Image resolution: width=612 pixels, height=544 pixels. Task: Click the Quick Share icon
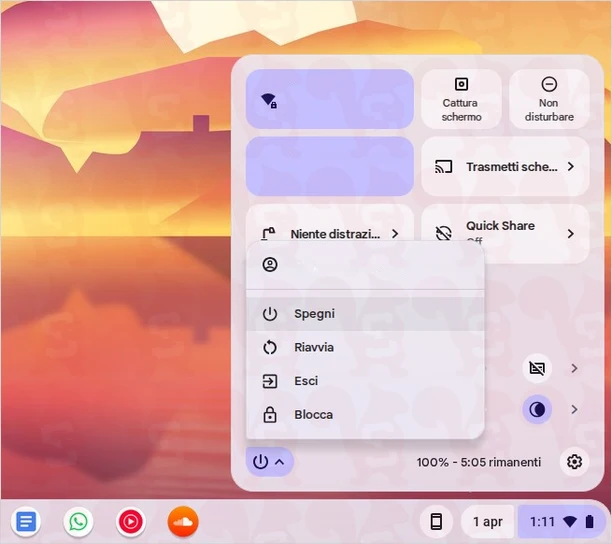(x=443, y=233)
